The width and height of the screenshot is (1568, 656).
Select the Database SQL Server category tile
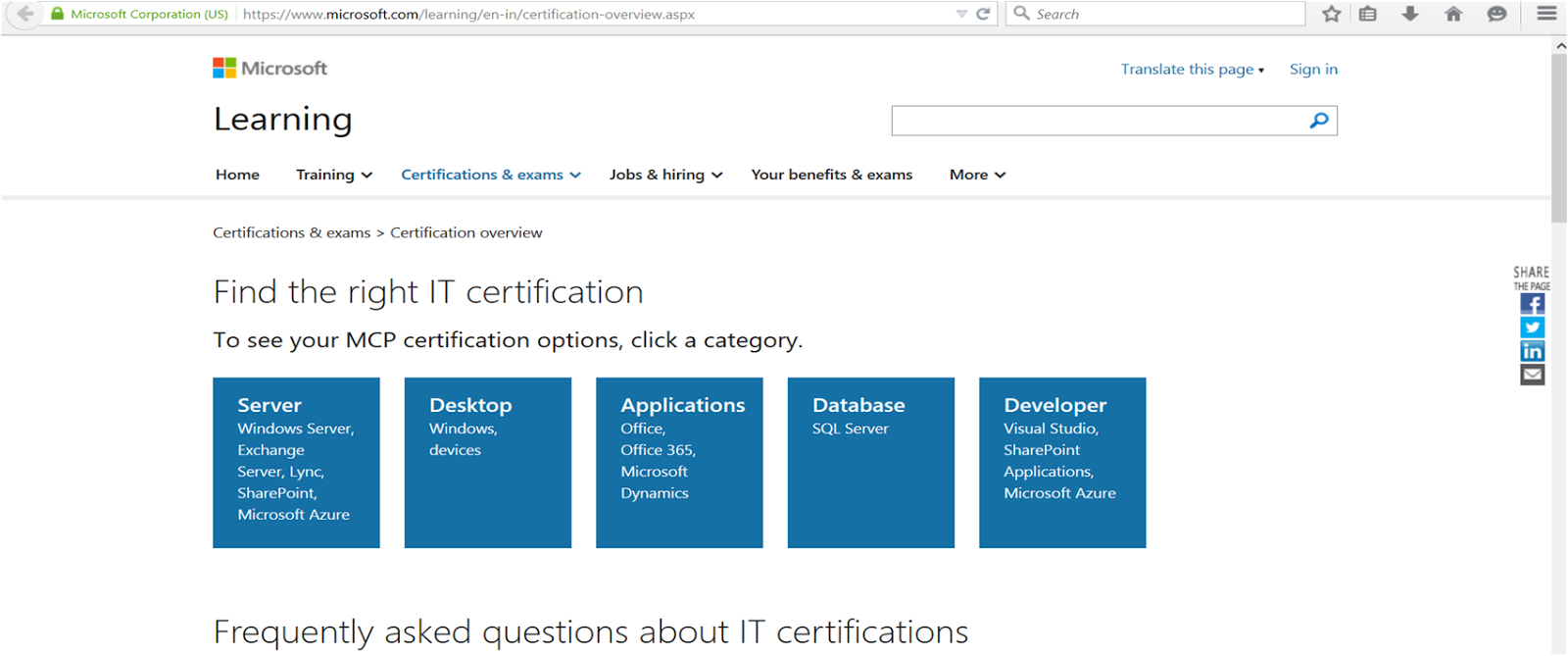[x=870, y=462]
